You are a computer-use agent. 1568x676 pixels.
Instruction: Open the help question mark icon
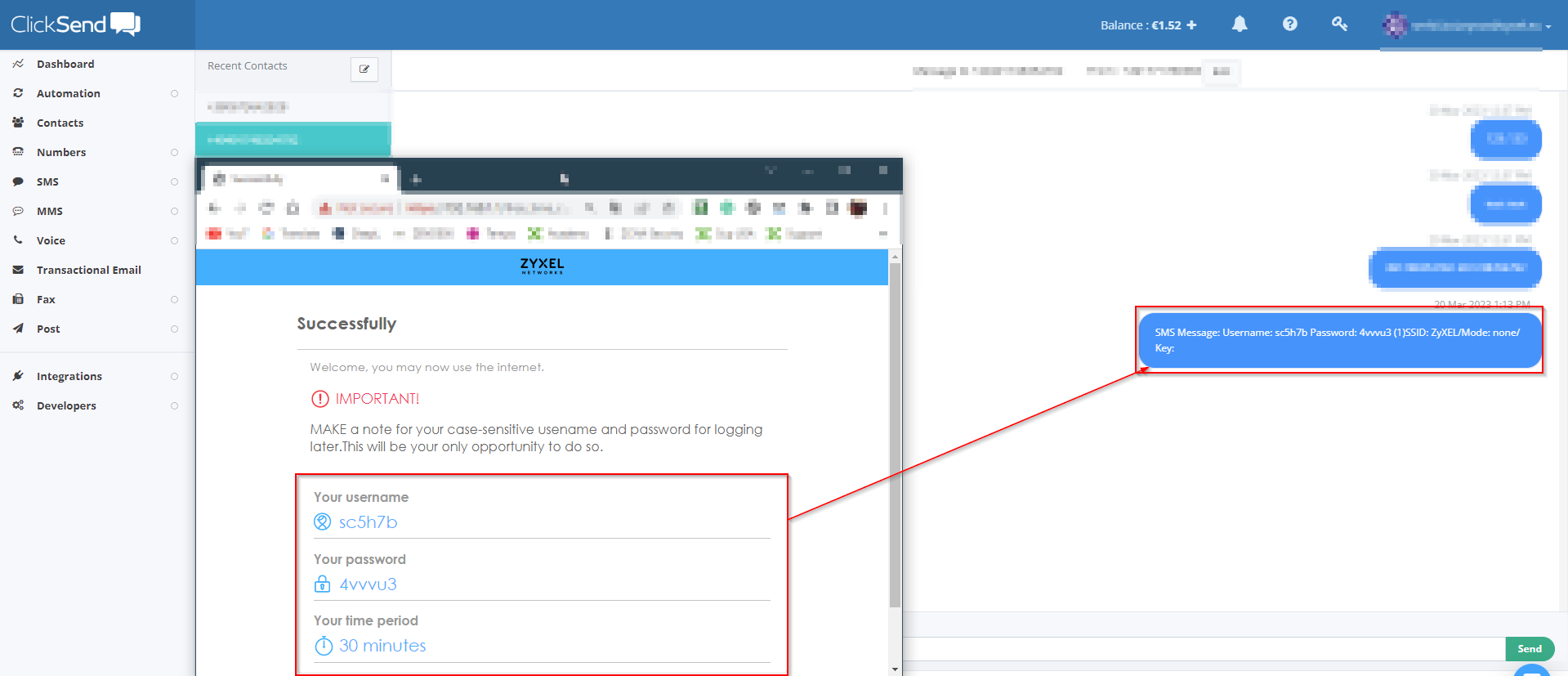pyautogui.click(x=1289, y=25)
